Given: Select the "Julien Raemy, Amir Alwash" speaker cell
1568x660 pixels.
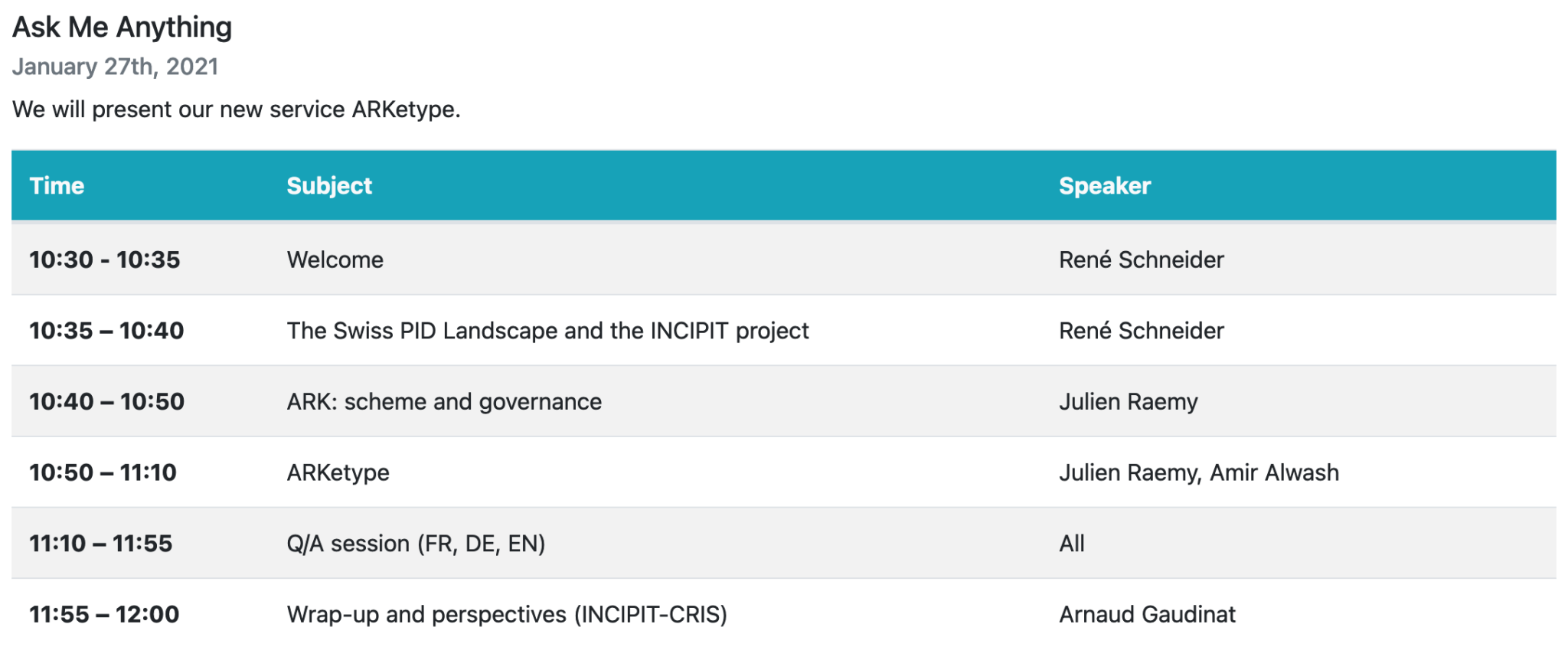Looking at the screenshot, I should coord(1198,472).
